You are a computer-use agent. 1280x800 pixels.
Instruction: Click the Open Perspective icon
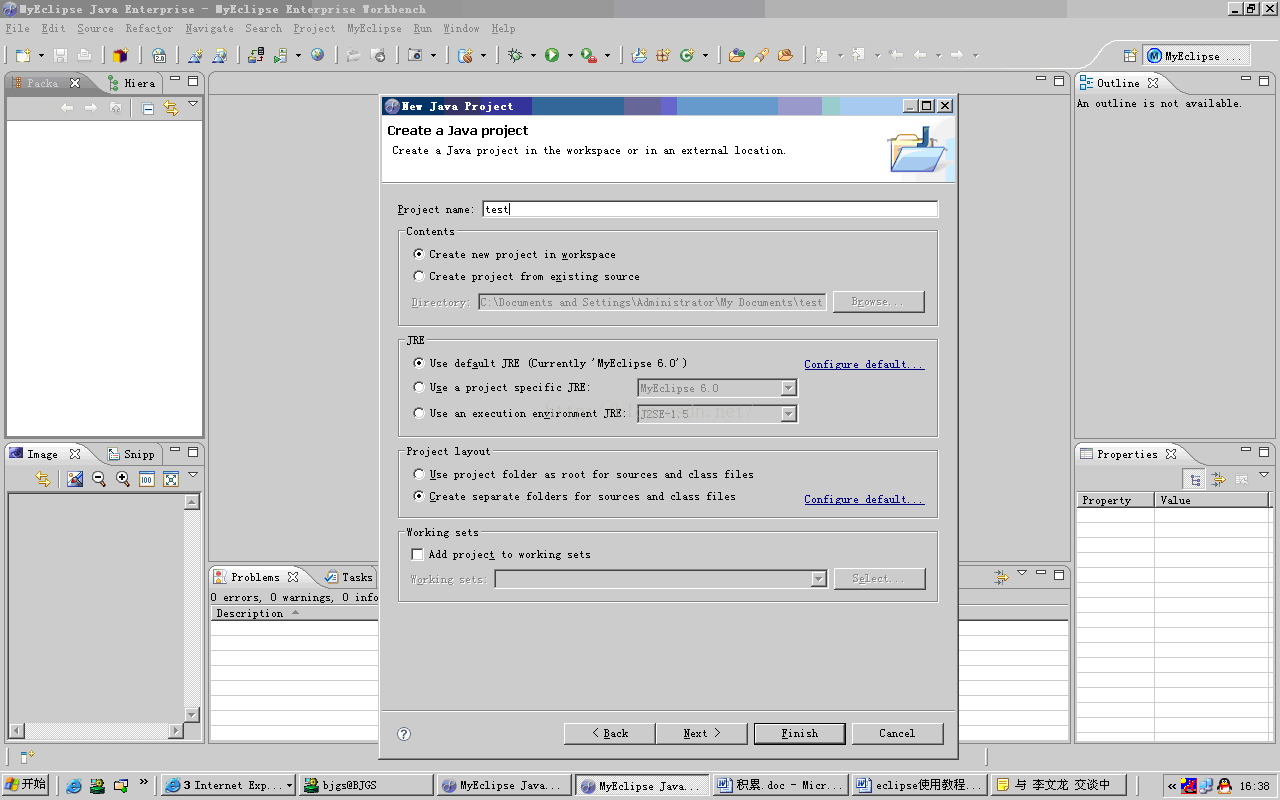[1130, 56]
